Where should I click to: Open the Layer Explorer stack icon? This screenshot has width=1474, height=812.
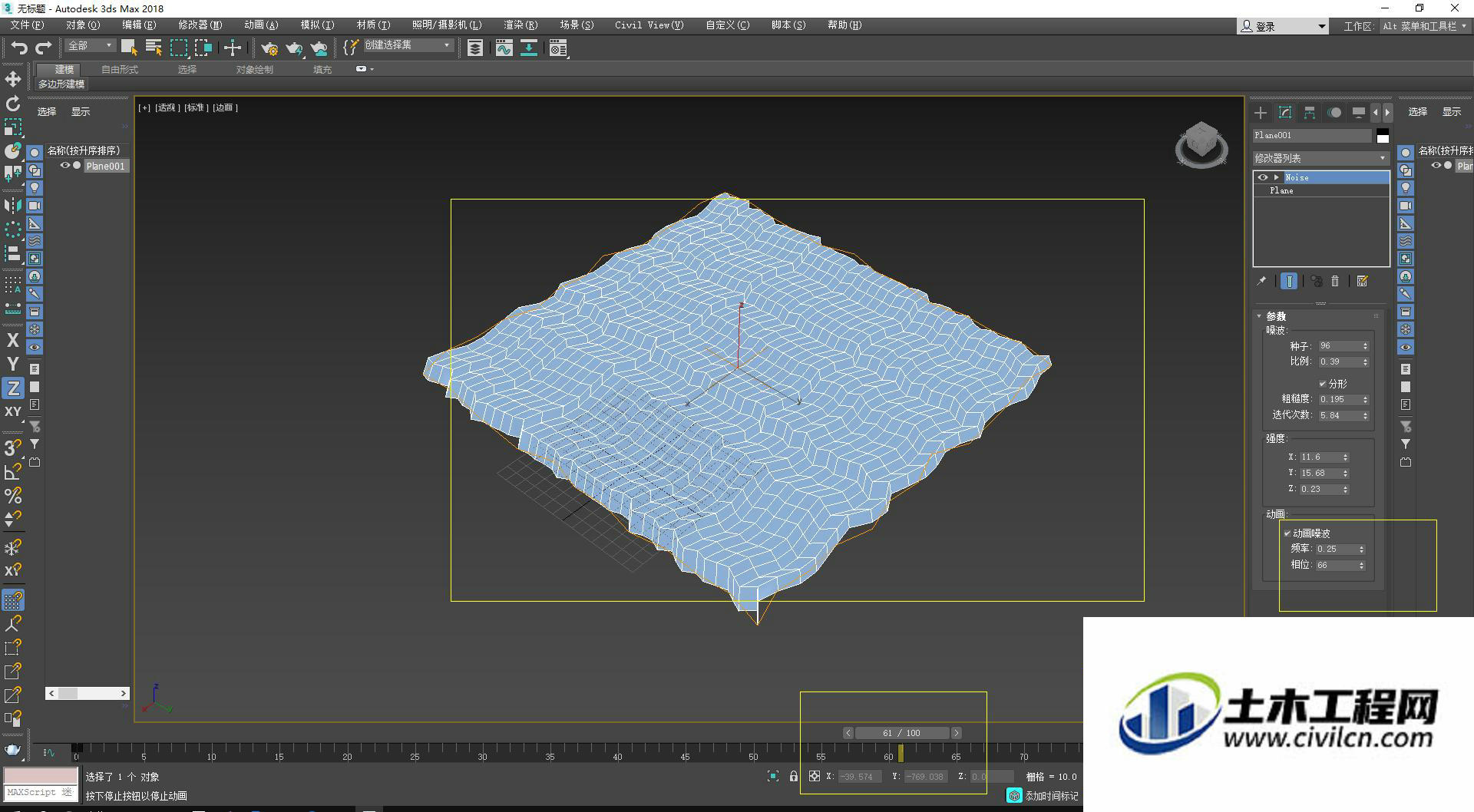pos(475,48)
